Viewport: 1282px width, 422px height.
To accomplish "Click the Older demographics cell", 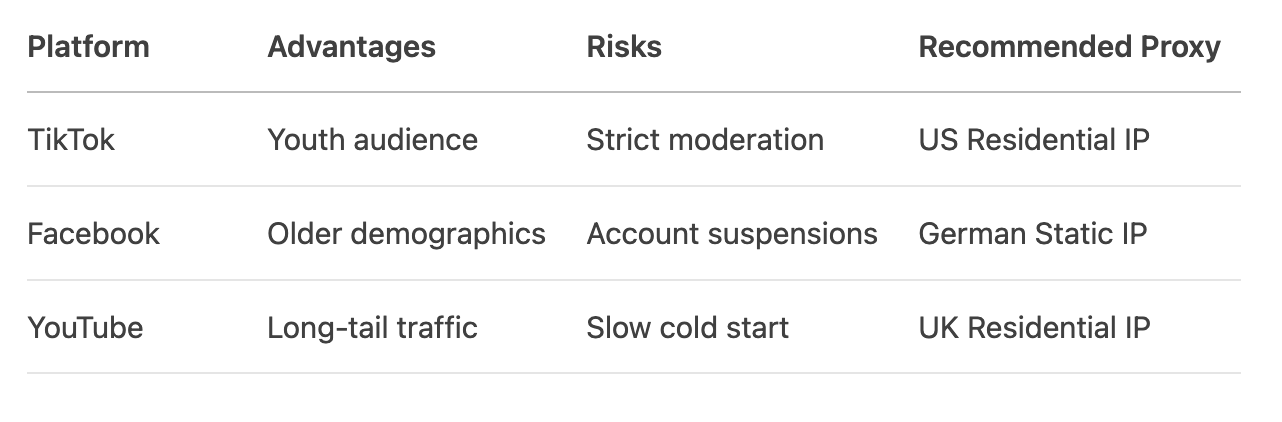I will coord(406,234).
